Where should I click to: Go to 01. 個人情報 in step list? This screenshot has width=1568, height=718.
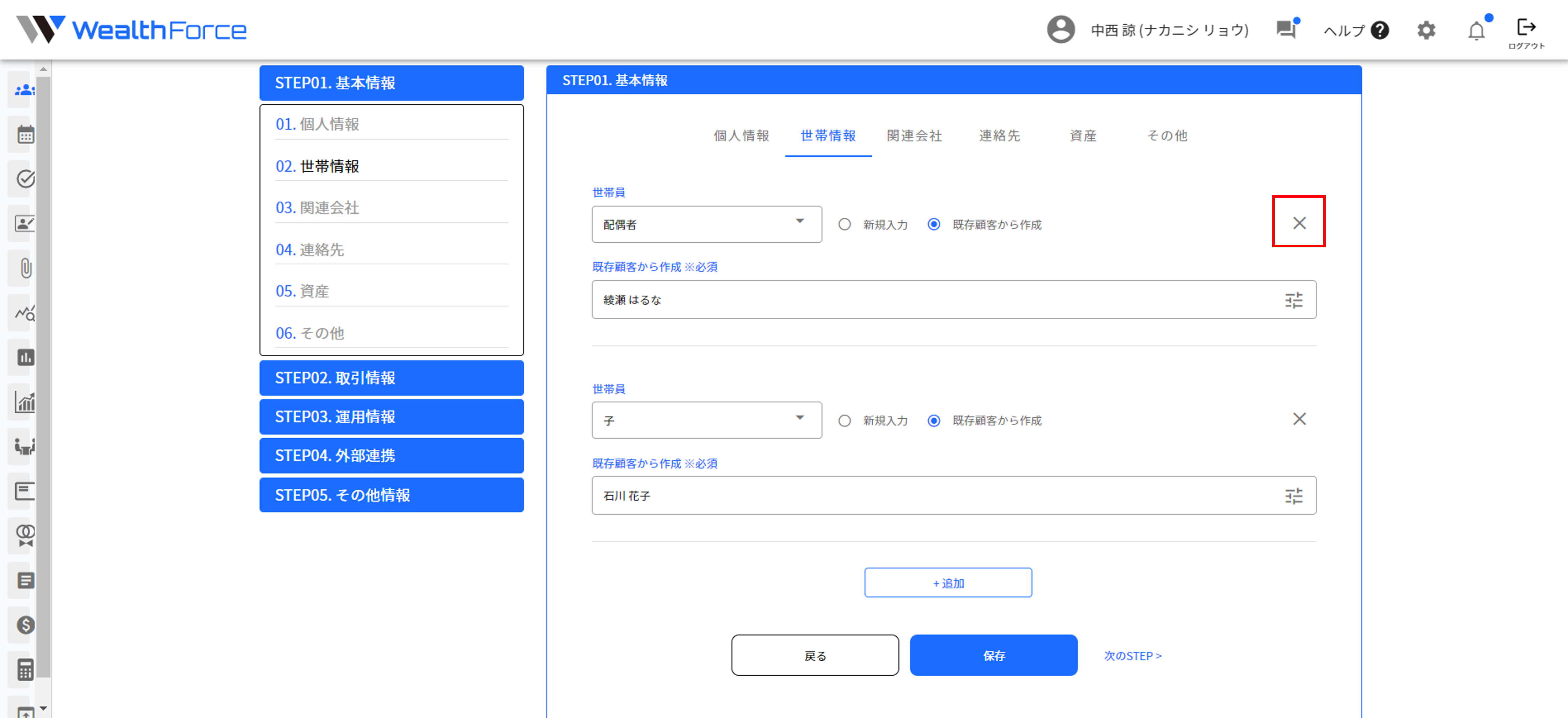(x=391, y=124)
